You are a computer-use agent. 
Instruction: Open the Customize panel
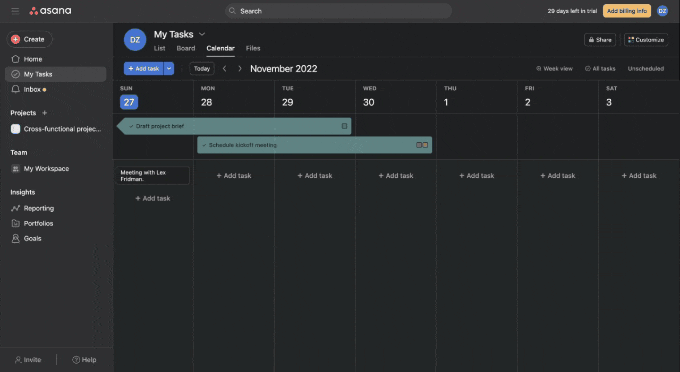click(646, 40)
